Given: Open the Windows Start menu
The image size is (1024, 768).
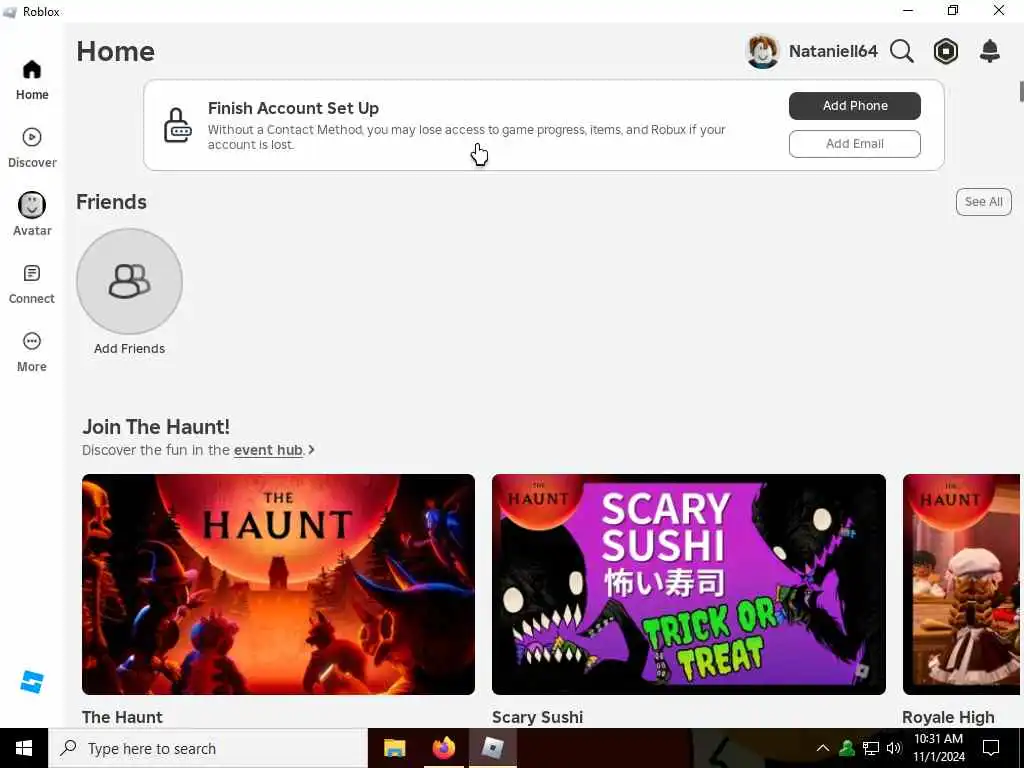Looking at the screenshot, I should pyautogui.click(x=24, y=748).
